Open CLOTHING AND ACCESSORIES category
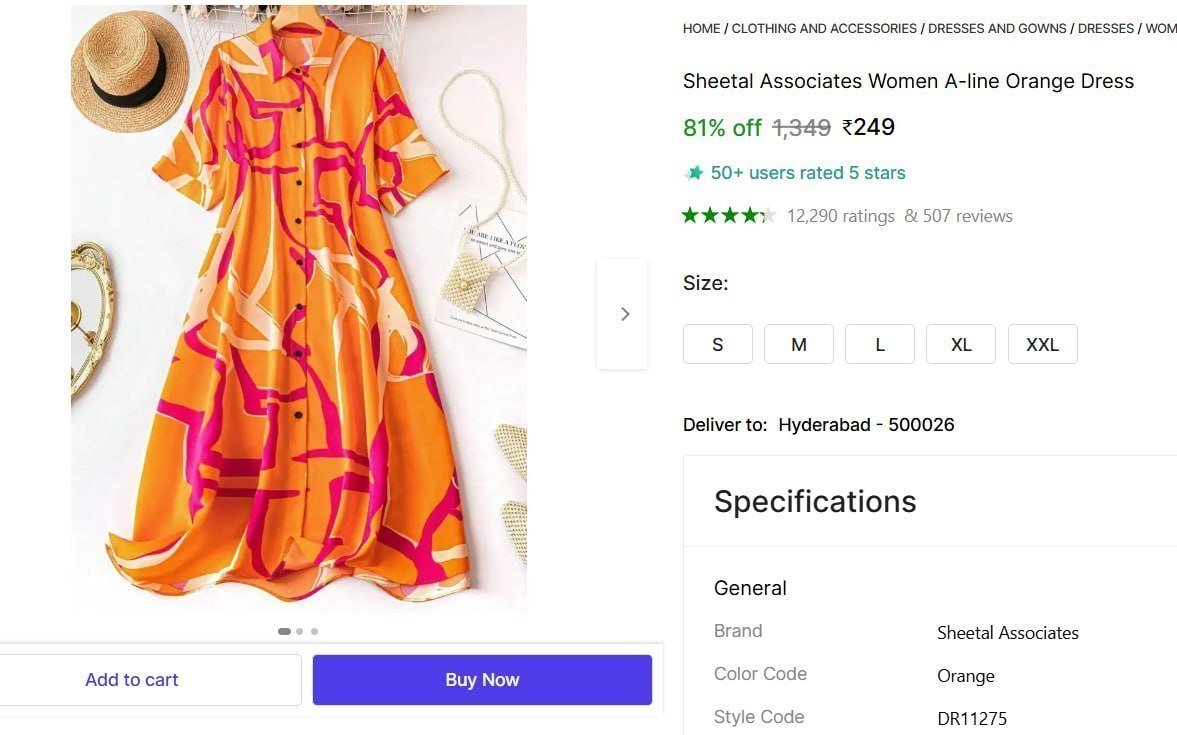 tap(823, 28)
